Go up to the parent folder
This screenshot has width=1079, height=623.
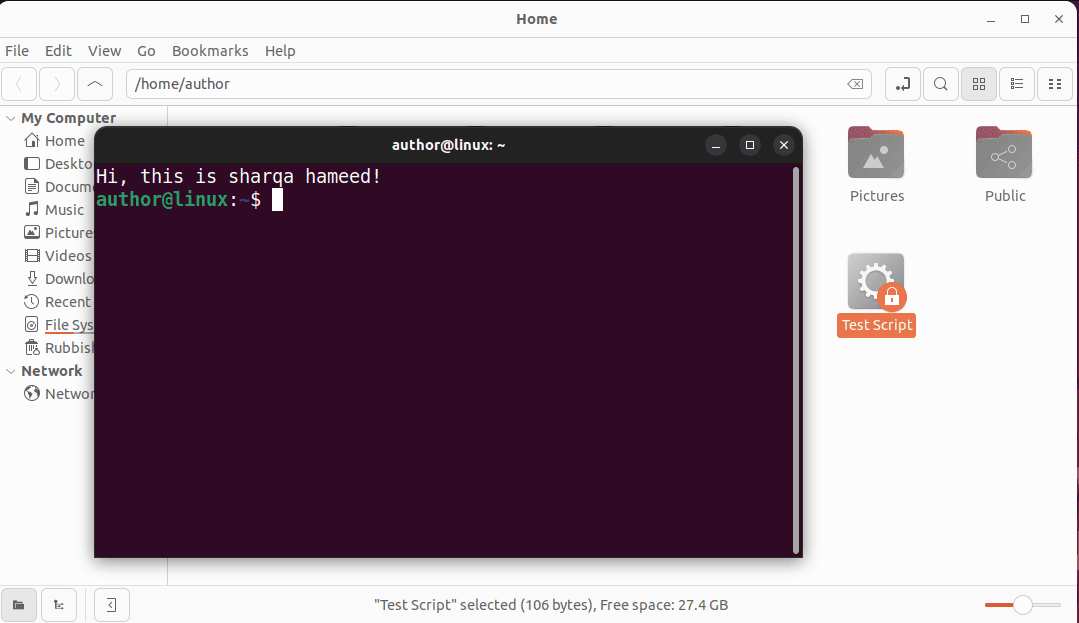95,84
